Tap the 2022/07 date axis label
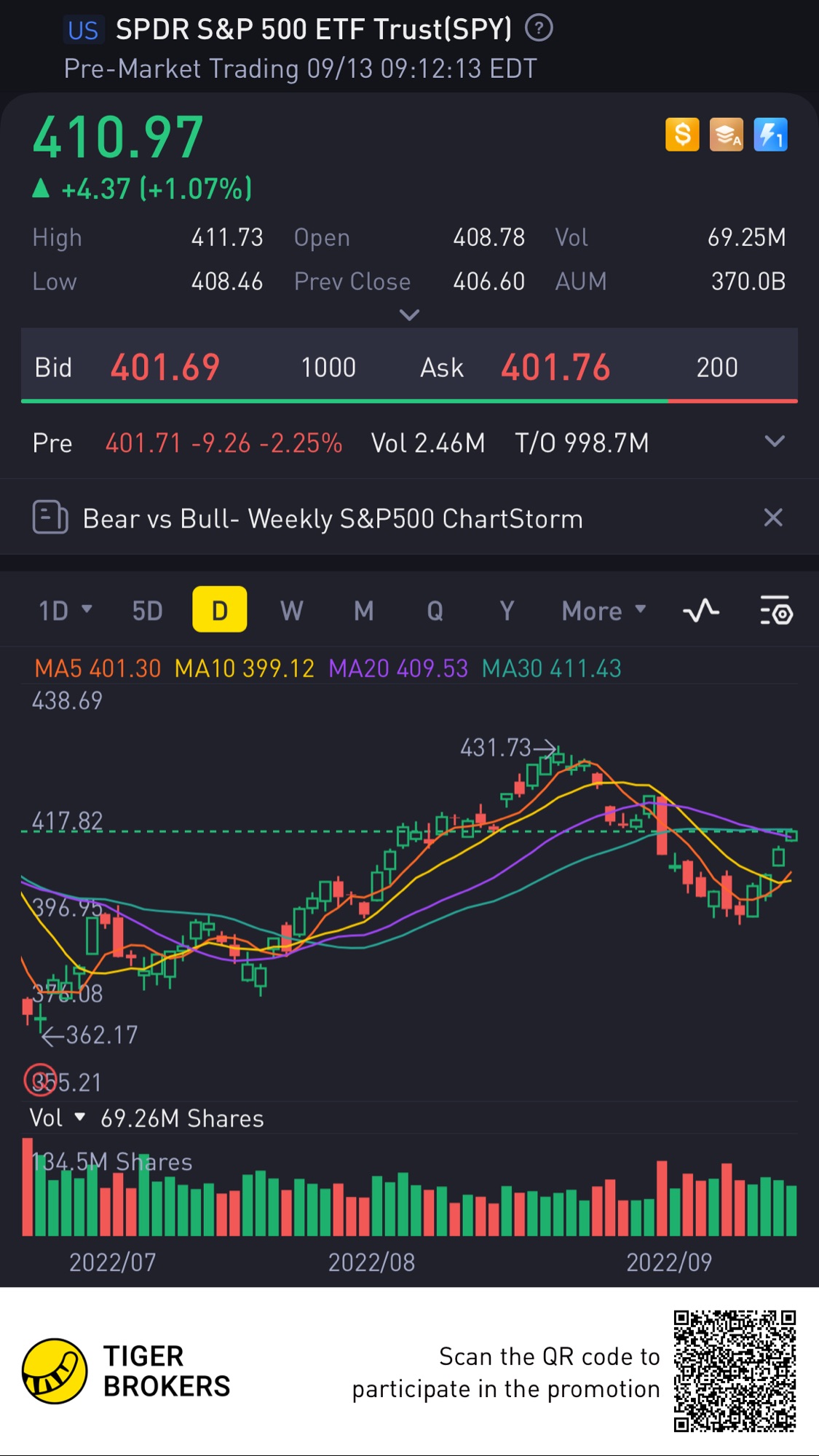The width and height of the screenshot is (819, 1456). tap(113, 1262)
